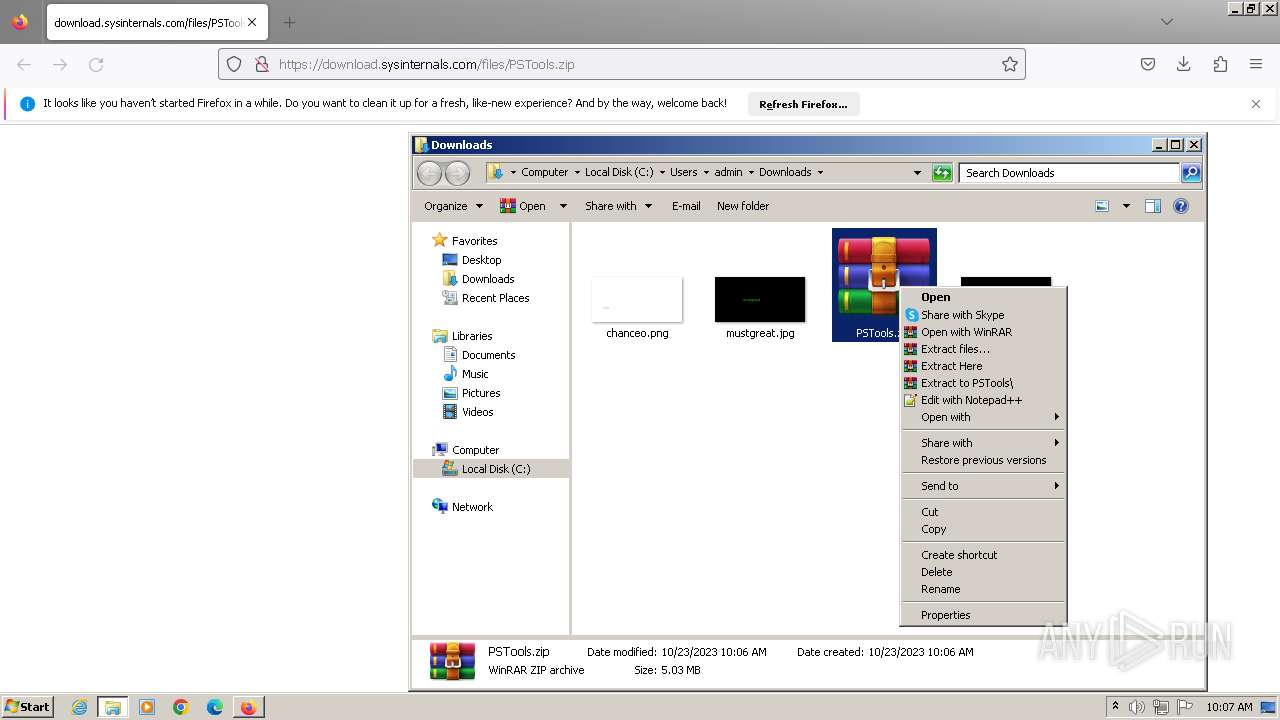Open Google Chrome from taskbar
This screenshot has width=1280, height=720.
click(x=181, y=707)
